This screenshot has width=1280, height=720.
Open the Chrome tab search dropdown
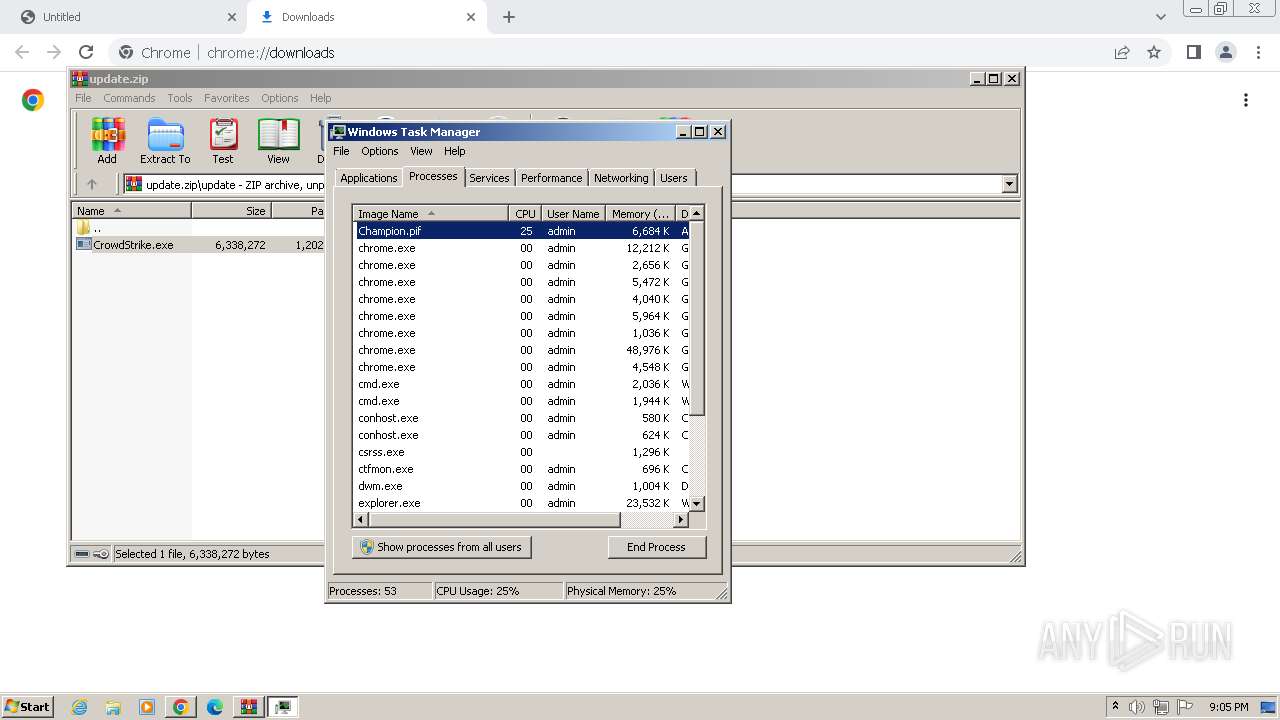(1160, 17)
